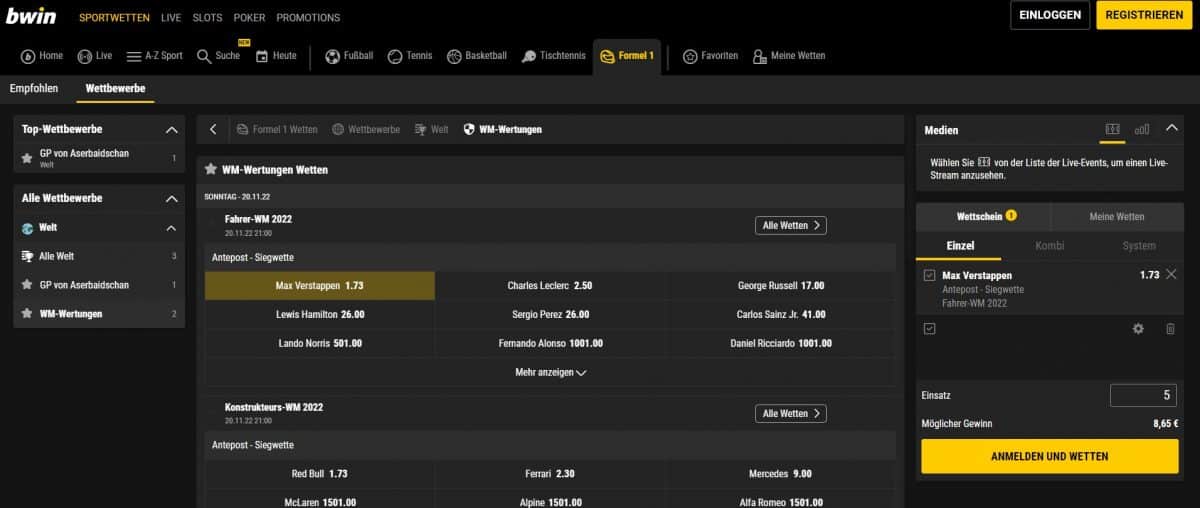Click the Einsatz stake input field
This screenshot has height=508, width=1200.
coord(1143,395)
